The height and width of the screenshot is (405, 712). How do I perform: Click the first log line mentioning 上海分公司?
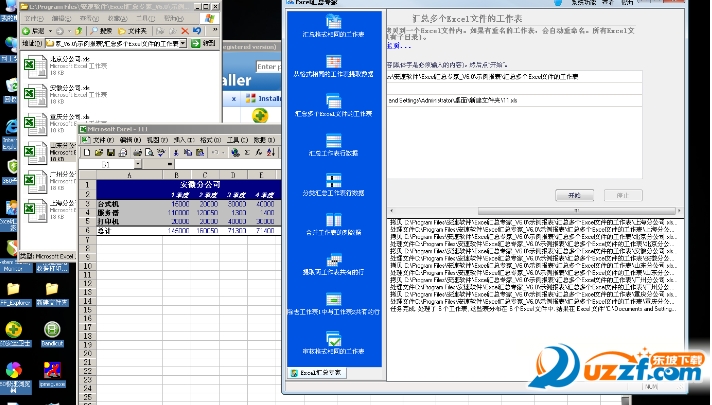(x=533, y=222)
